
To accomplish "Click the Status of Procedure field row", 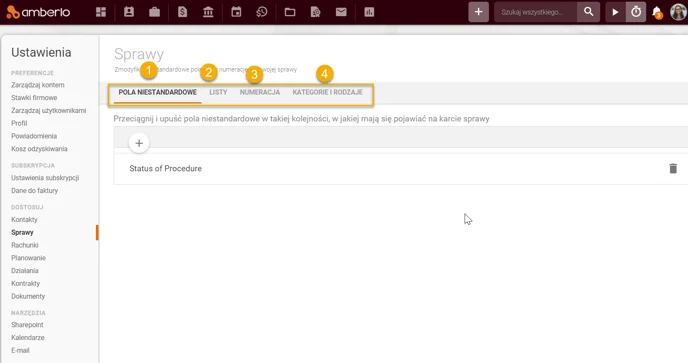I will point(401,169).
